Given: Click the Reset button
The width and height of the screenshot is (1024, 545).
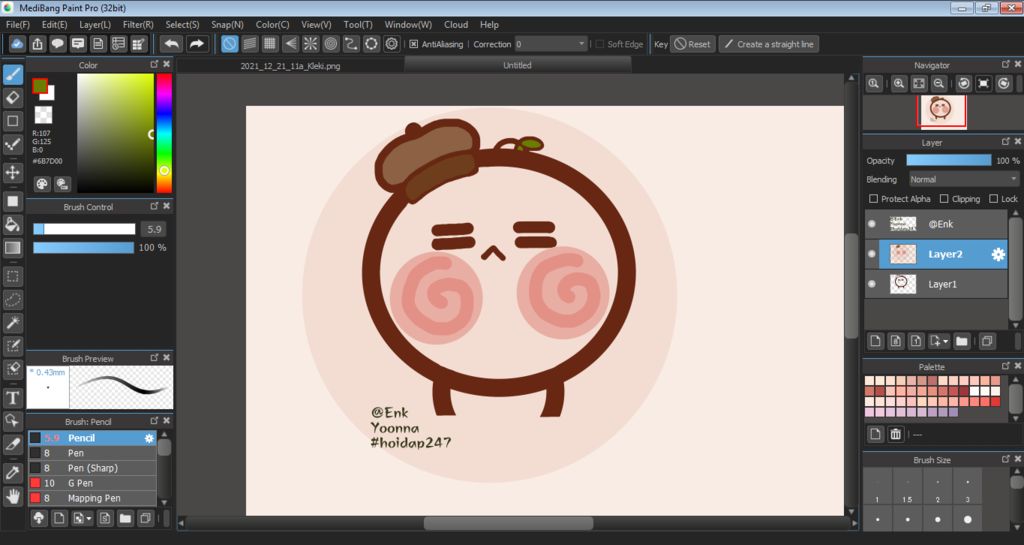Looking at the screenshot, I should tap(693, 44).
